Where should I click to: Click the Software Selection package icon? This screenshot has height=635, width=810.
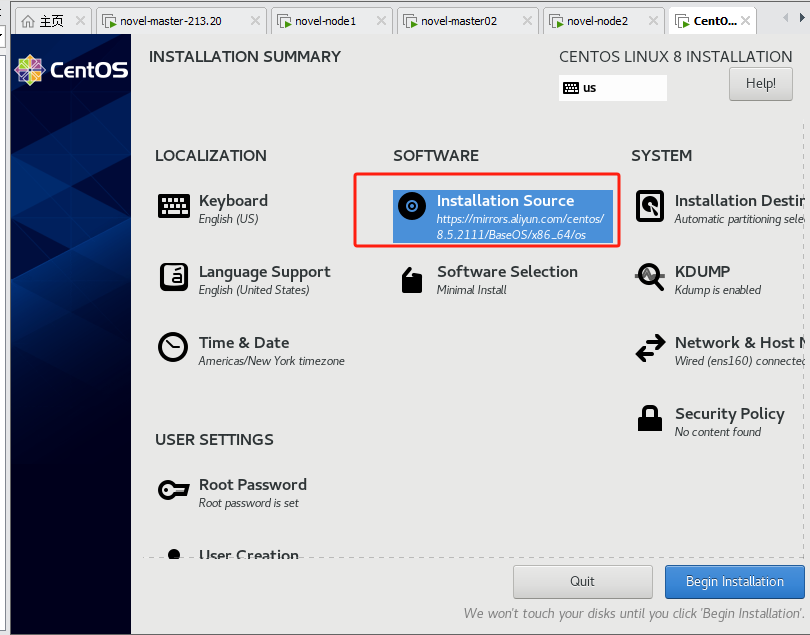[412, 280]
